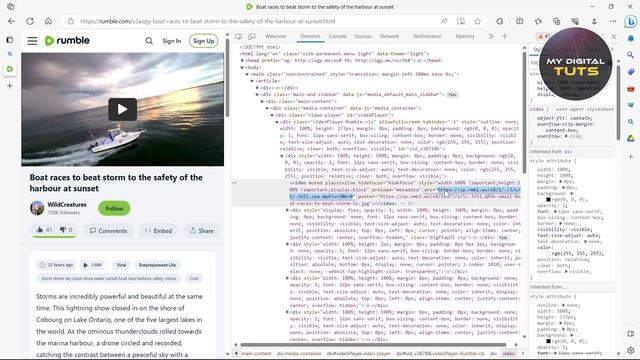Collapse the video-player div node
Image resolution: width=640 pixels, height=360 pixels.
pyautogui.click(x=272, y=115)
